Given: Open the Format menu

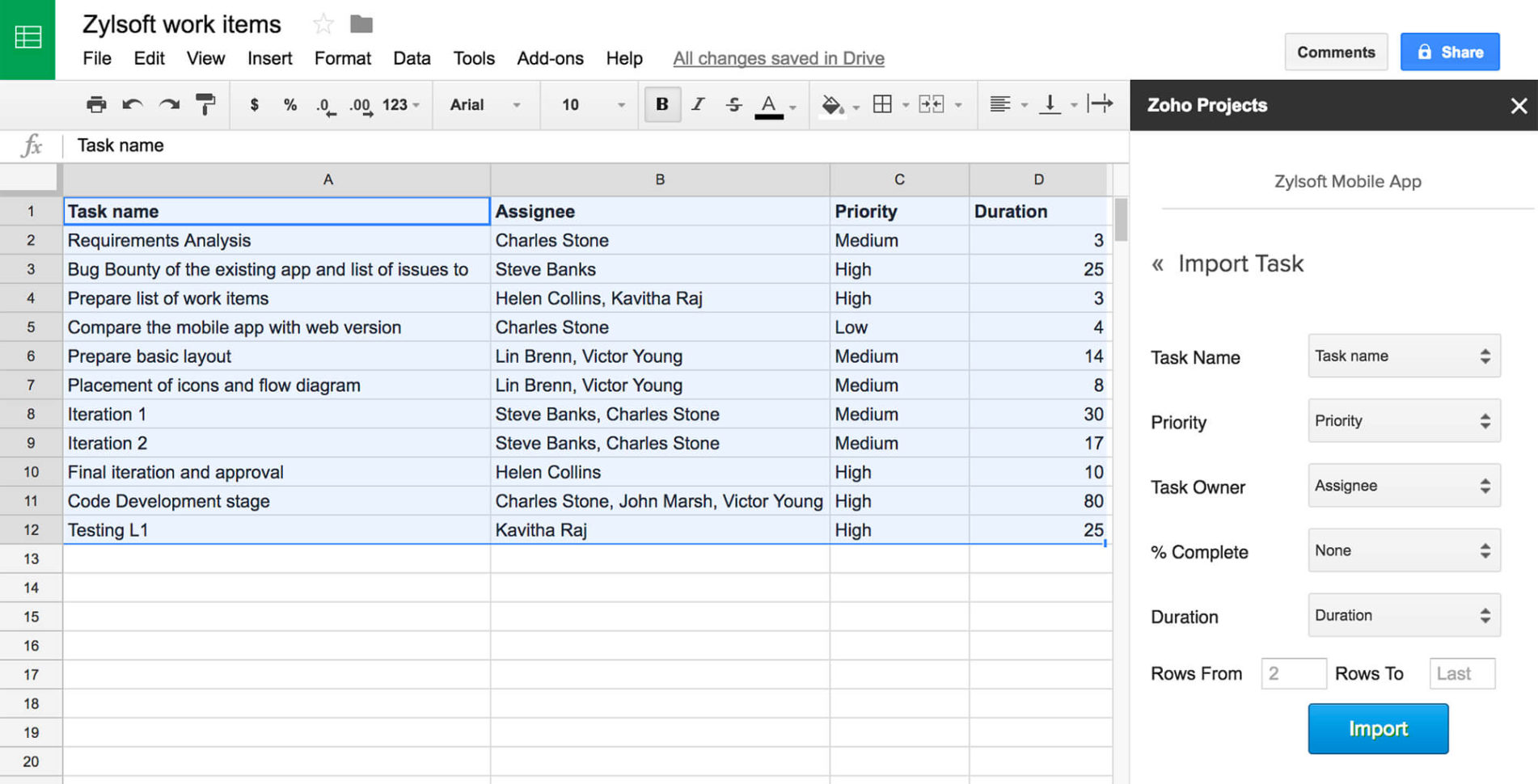Looking at the screenshot, I should pyautogui.click(x=342, y=57).
